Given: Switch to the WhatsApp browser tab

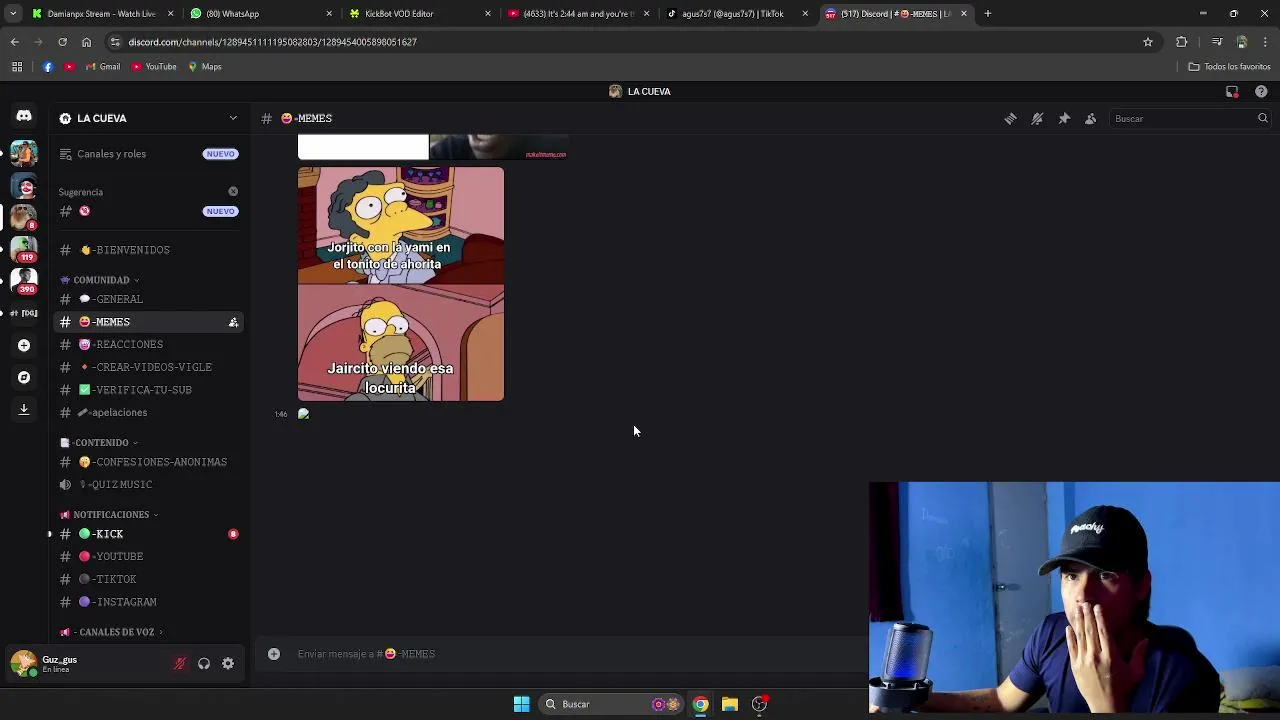Looking at the screenshot, I should coord(260,14).
